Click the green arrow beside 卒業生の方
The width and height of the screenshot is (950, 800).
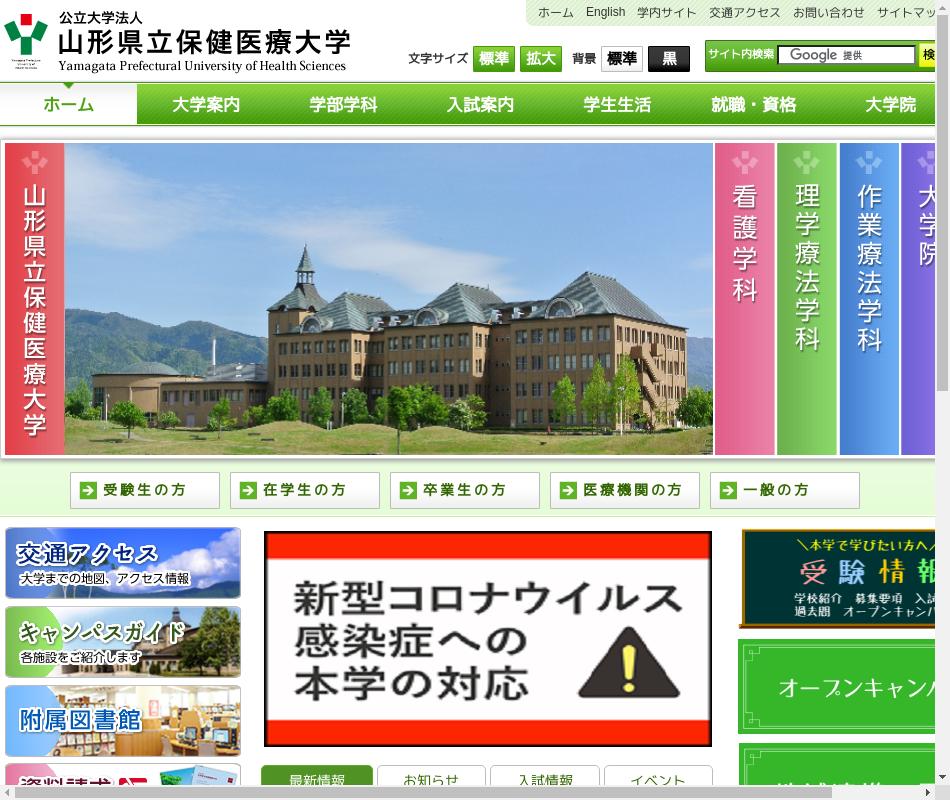tap(408, 490)
